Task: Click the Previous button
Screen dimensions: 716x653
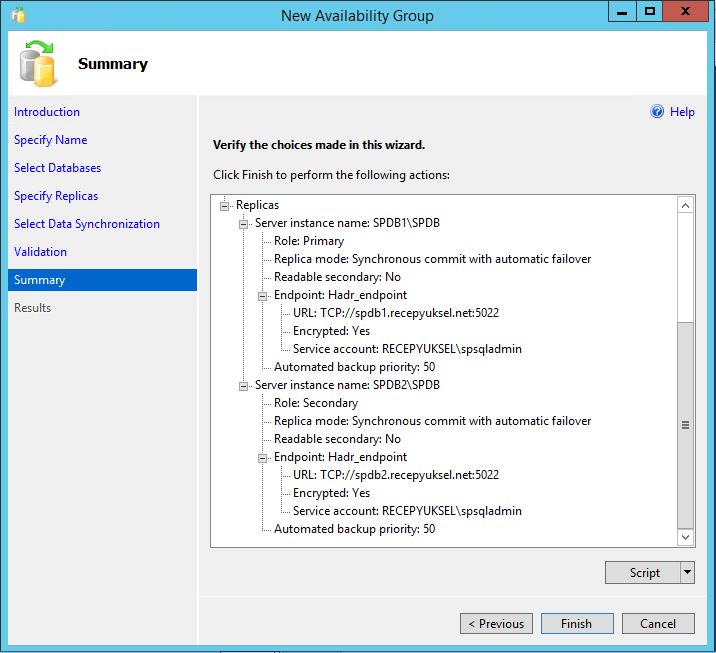Action: click(496, 623)
